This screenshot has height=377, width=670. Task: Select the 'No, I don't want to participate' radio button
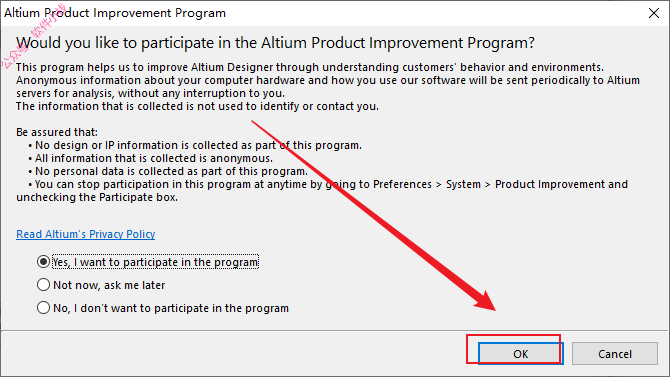coord(43,308)
